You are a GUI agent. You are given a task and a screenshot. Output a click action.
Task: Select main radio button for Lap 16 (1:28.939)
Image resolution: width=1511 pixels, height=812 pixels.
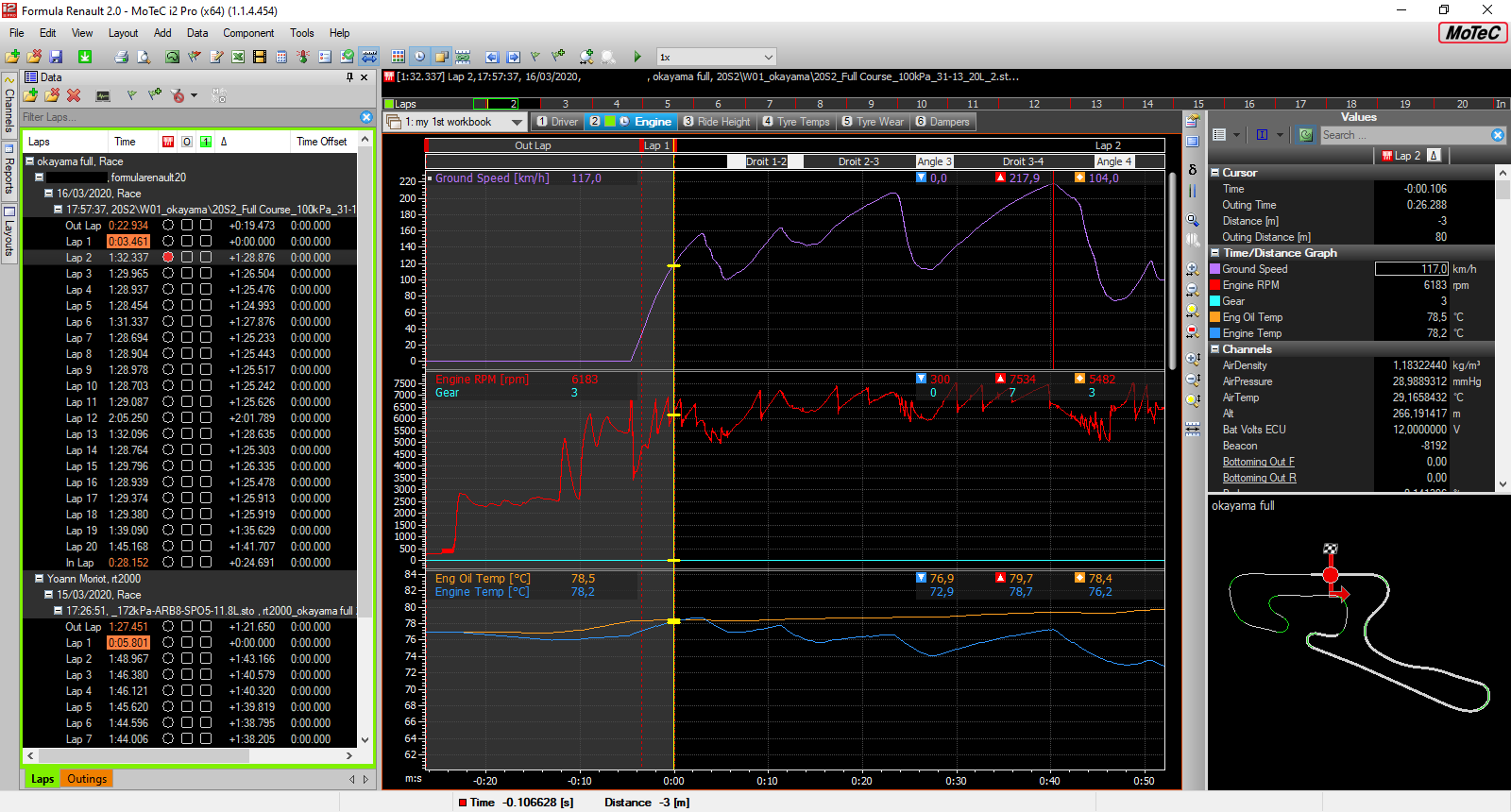point(168,482)
